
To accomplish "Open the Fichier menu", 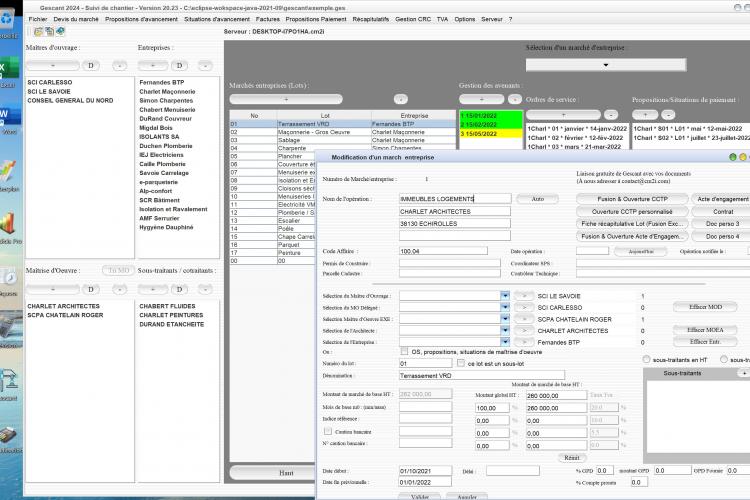I will click(x=38, y=19).
